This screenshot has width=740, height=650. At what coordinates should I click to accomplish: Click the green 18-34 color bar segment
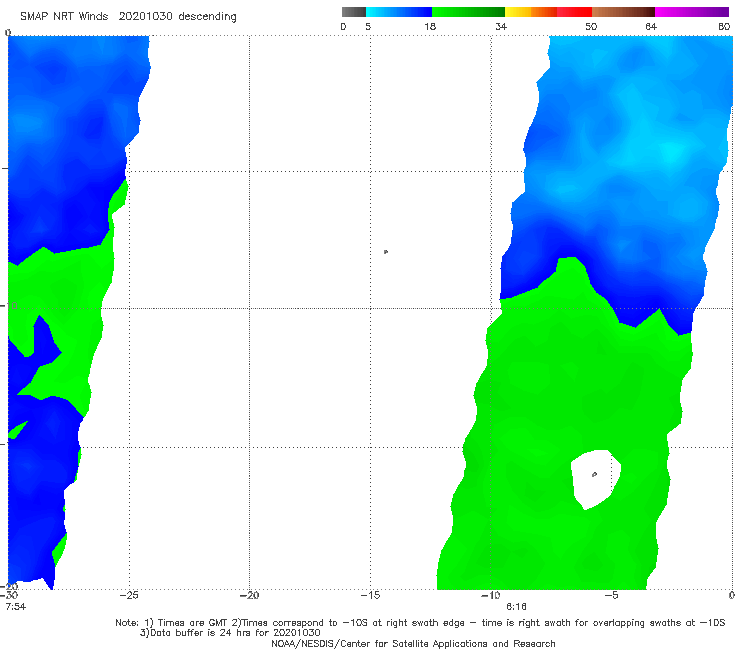pyautogui.click(x=468, y=12)
